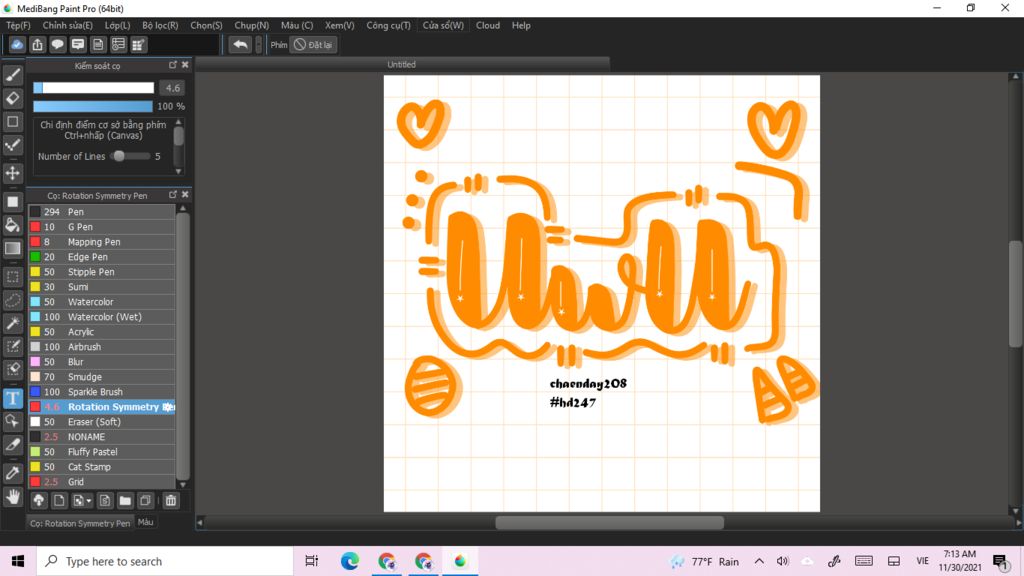Select the Eraser tool in left toolbar
This screenshot has width=1024, height=576.
click(x=12, y=99)
